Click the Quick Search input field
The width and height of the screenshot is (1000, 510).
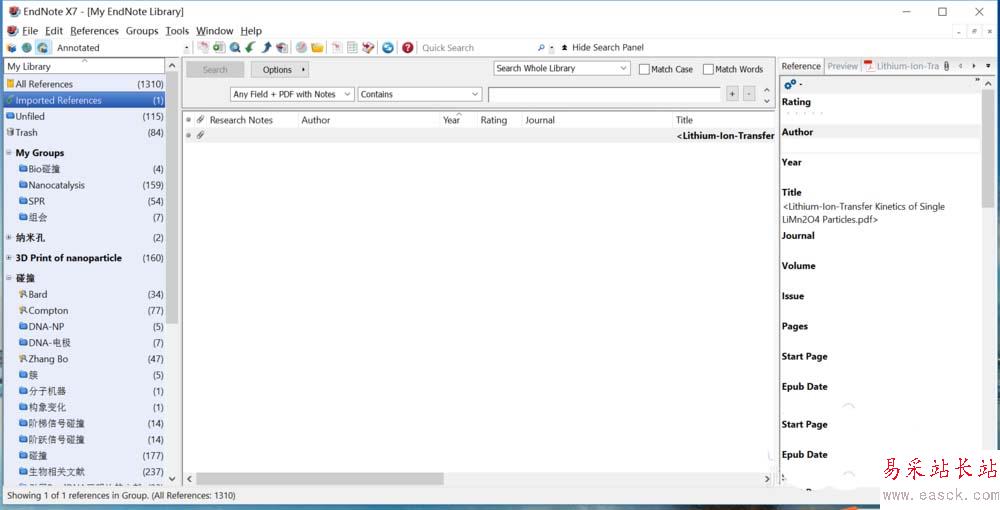click(x=478, y=48)
